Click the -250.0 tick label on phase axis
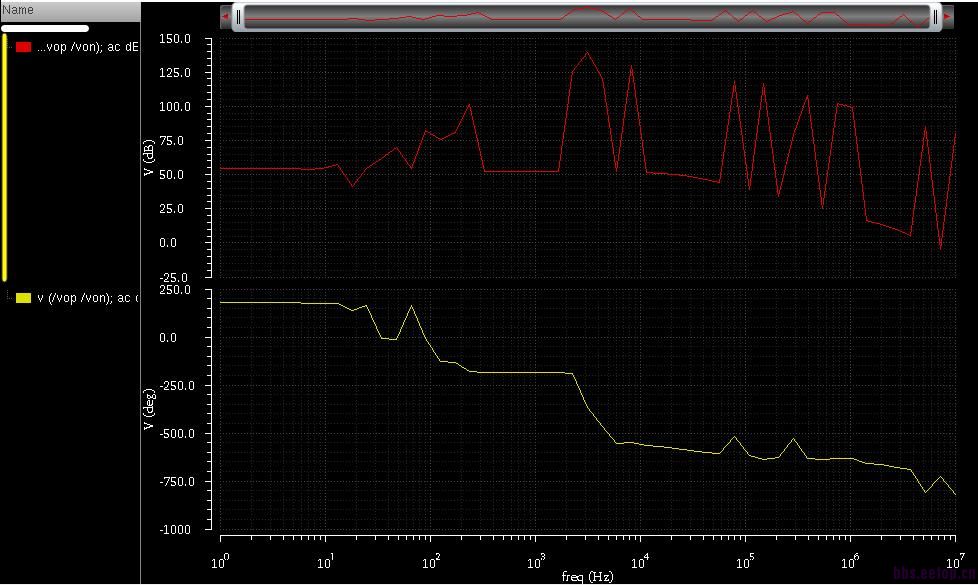Image resolution: width=978 pixels, height=585 pixels. pyautogui.click(x=175, y=385)
